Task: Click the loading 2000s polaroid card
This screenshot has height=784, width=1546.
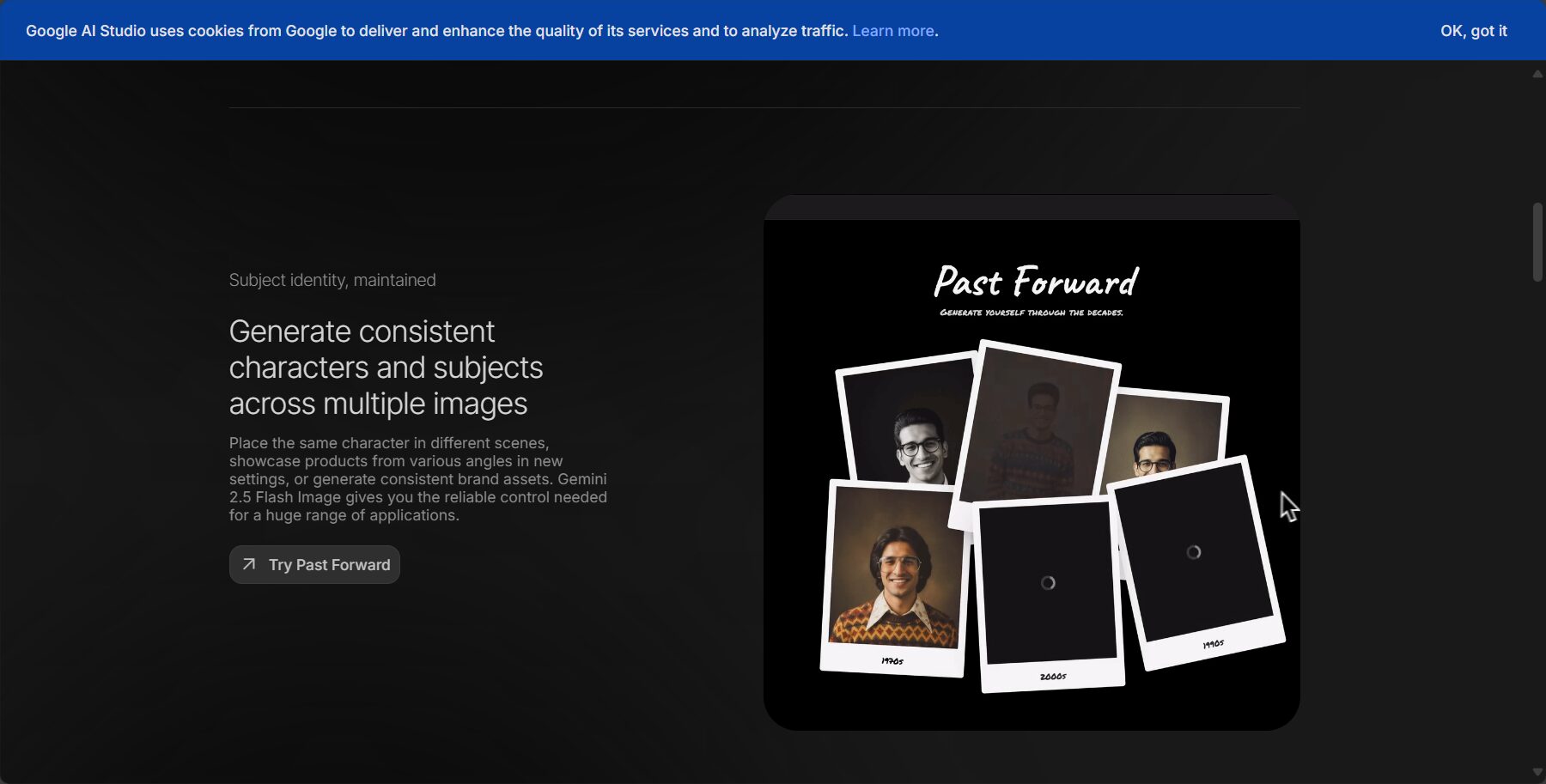Action: point(1050,594)
